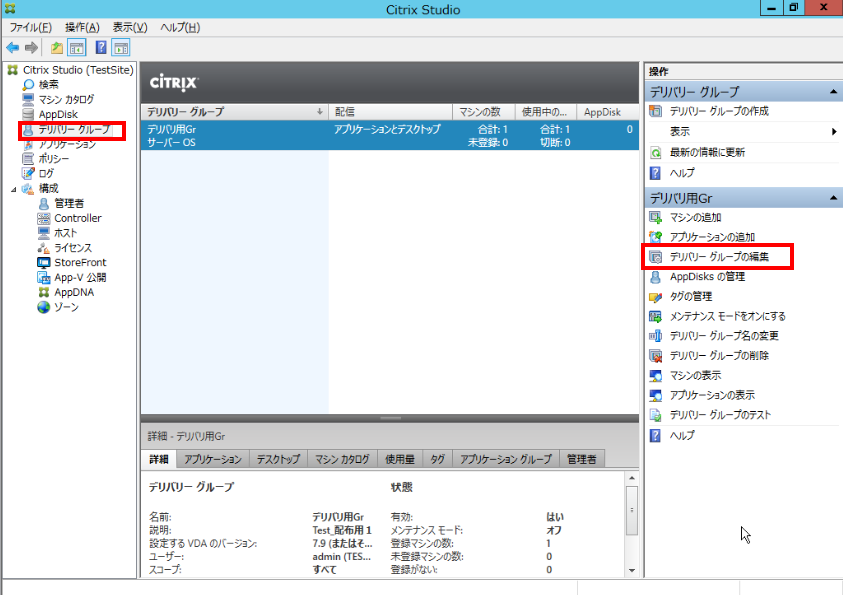Switch to the 詳細 tab
The height and width of the screenshot is (595, 843).
159,459
